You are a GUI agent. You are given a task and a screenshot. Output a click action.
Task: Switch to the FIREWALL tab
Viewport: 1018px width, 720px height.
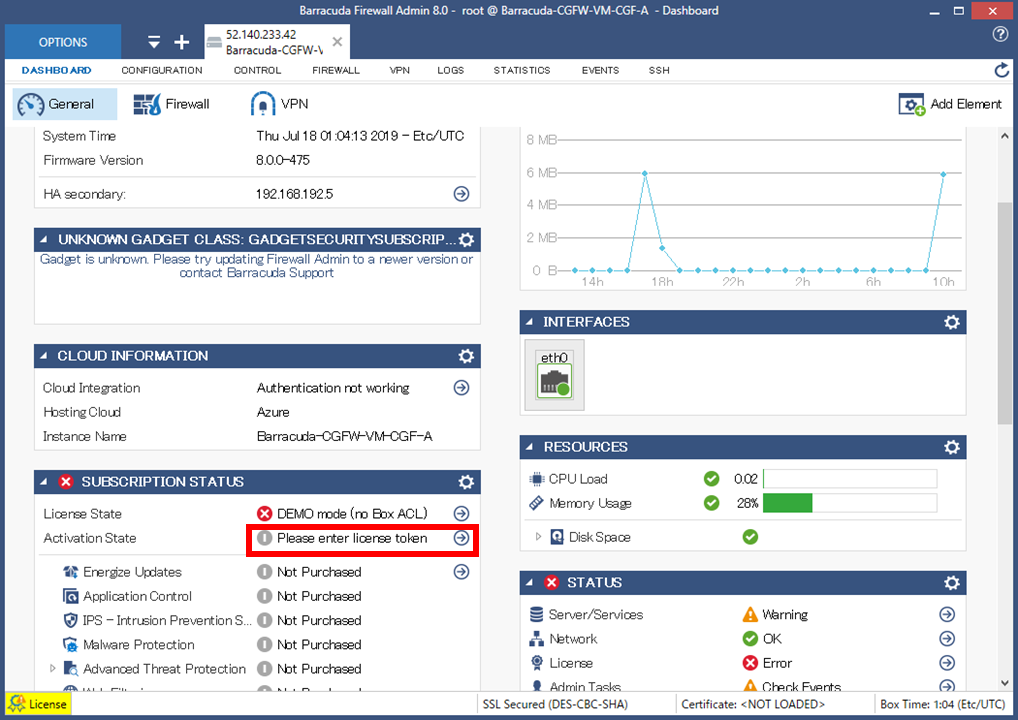pyautogui.click(x=336, y=70)
